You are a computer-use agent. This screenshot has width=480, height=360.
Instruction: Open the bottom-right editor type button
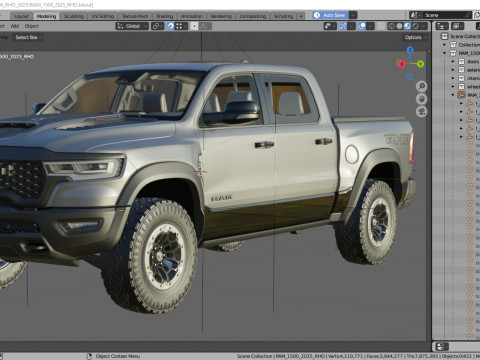[442, 347]
